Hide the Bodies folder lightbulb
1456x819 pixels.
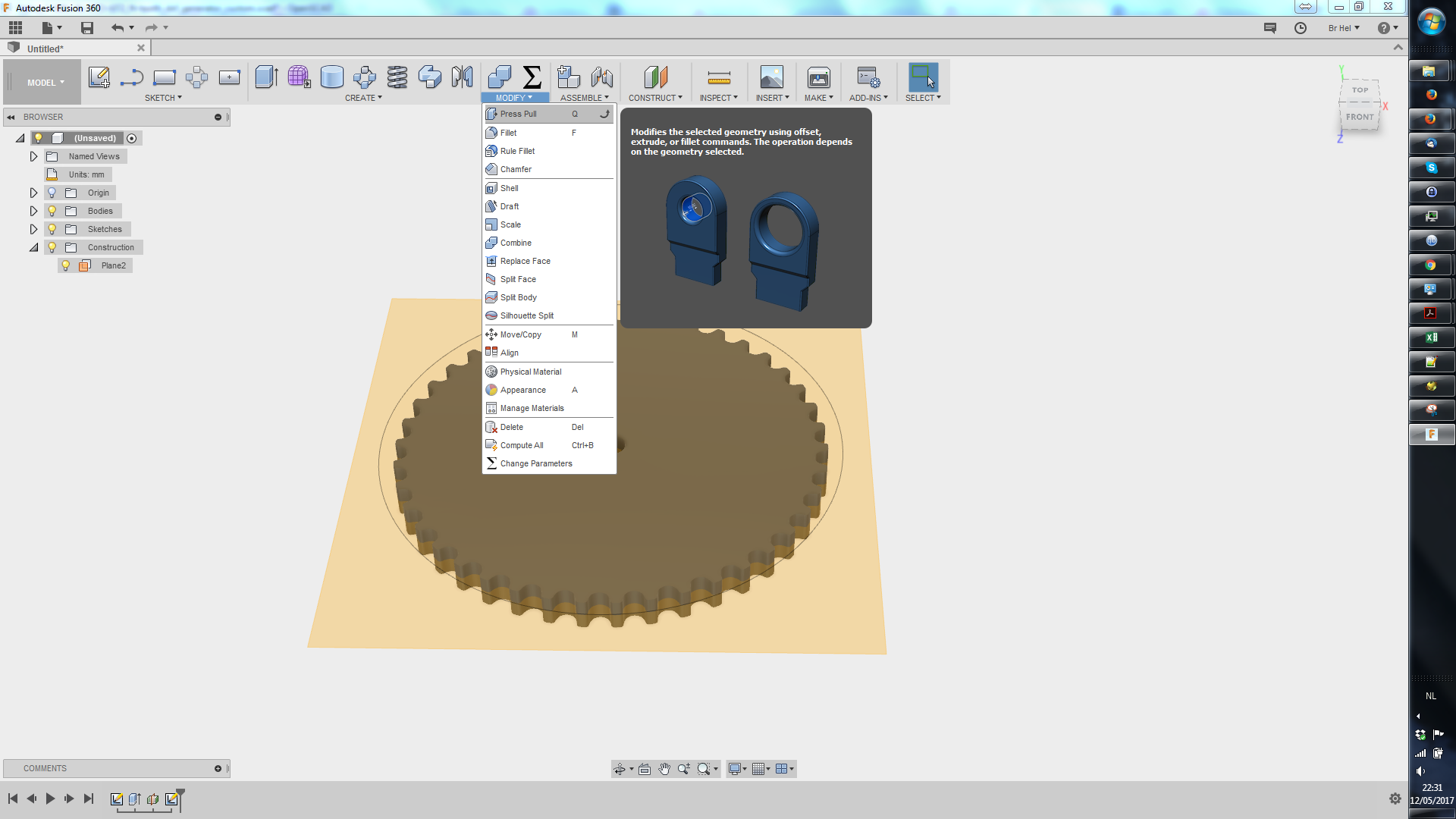[52, 211]
